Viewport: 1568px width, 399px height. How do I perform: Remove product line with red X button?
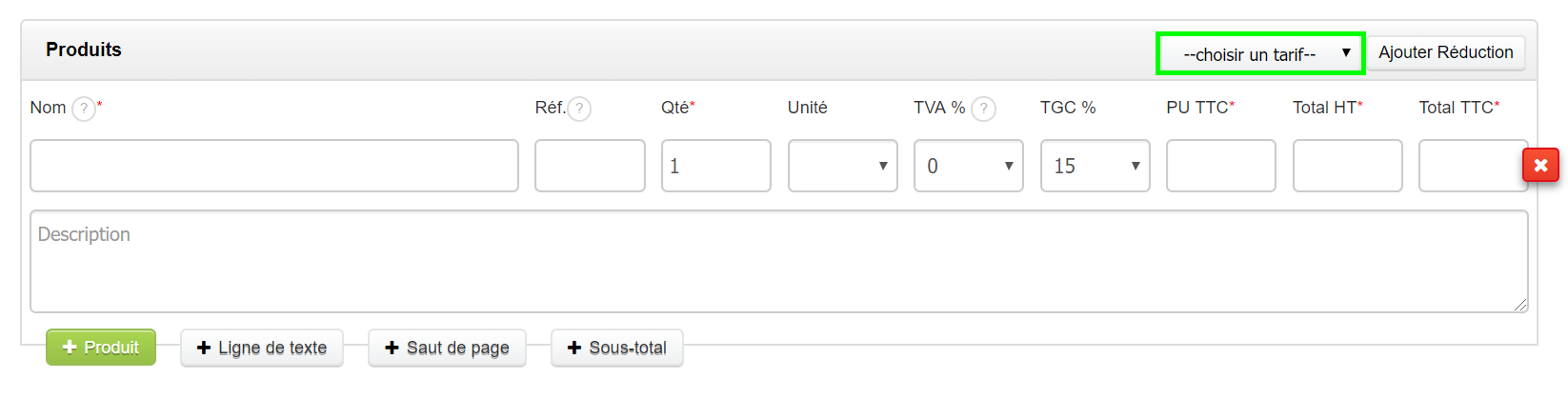point(1540,166)
